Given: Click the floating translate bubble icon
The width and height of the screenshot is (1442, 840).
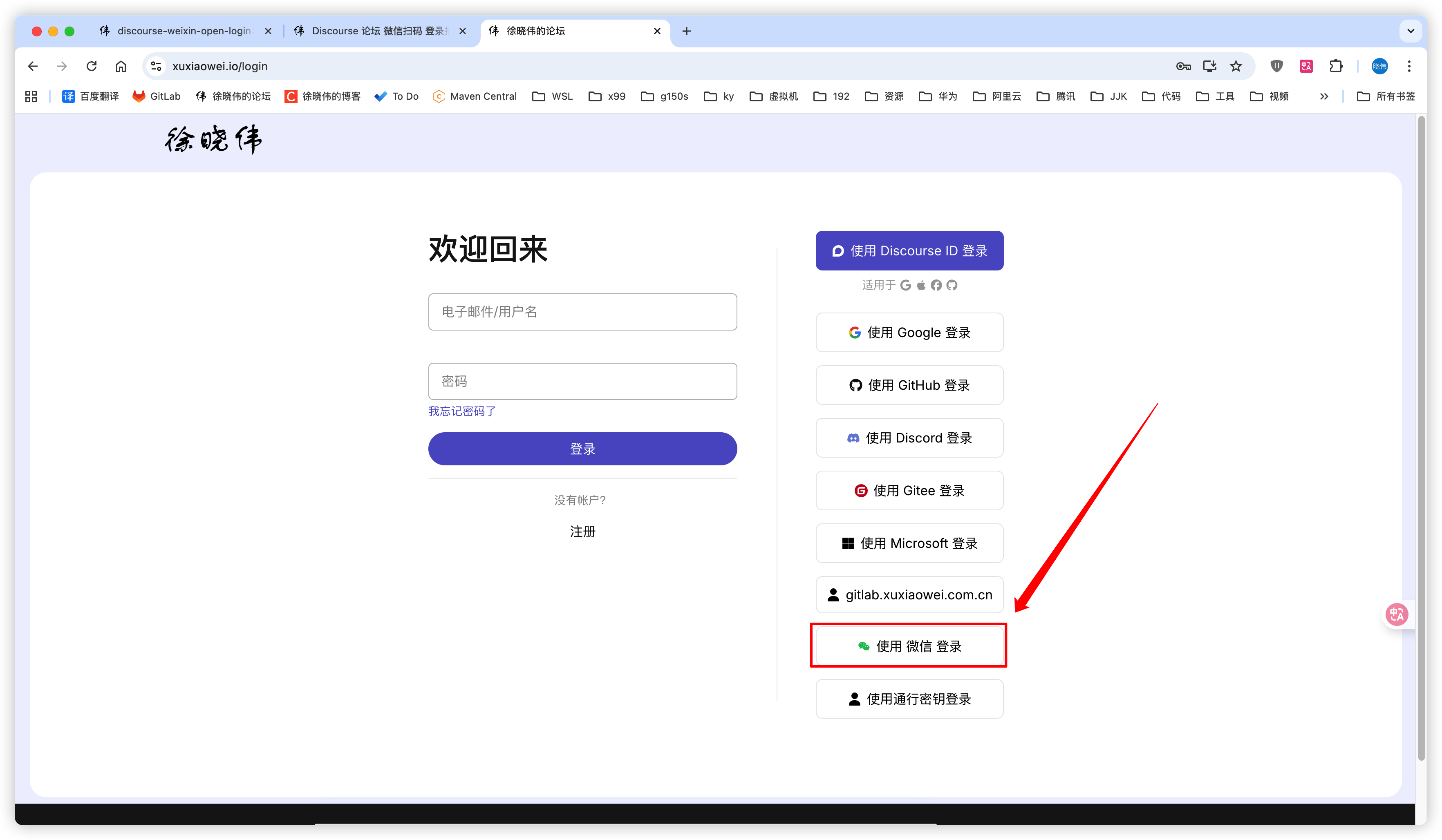Looking at the screenshot, I should pyautogui.click(x=1396, y=615).
